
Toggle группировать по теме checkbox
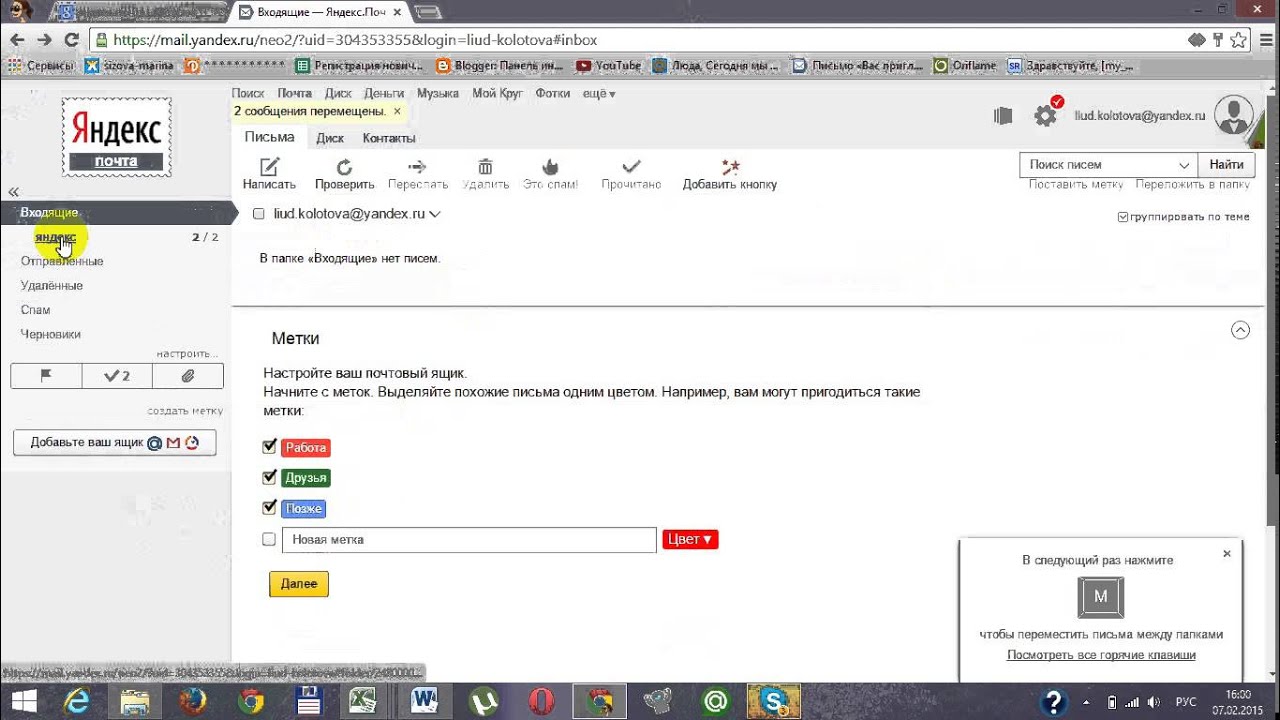pyautogui.click(x=1123, y=217)
